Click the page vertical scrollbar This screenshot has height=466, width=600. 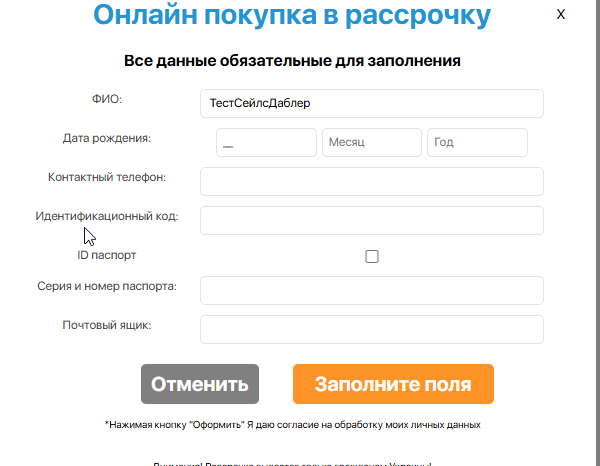click(598, 233)
